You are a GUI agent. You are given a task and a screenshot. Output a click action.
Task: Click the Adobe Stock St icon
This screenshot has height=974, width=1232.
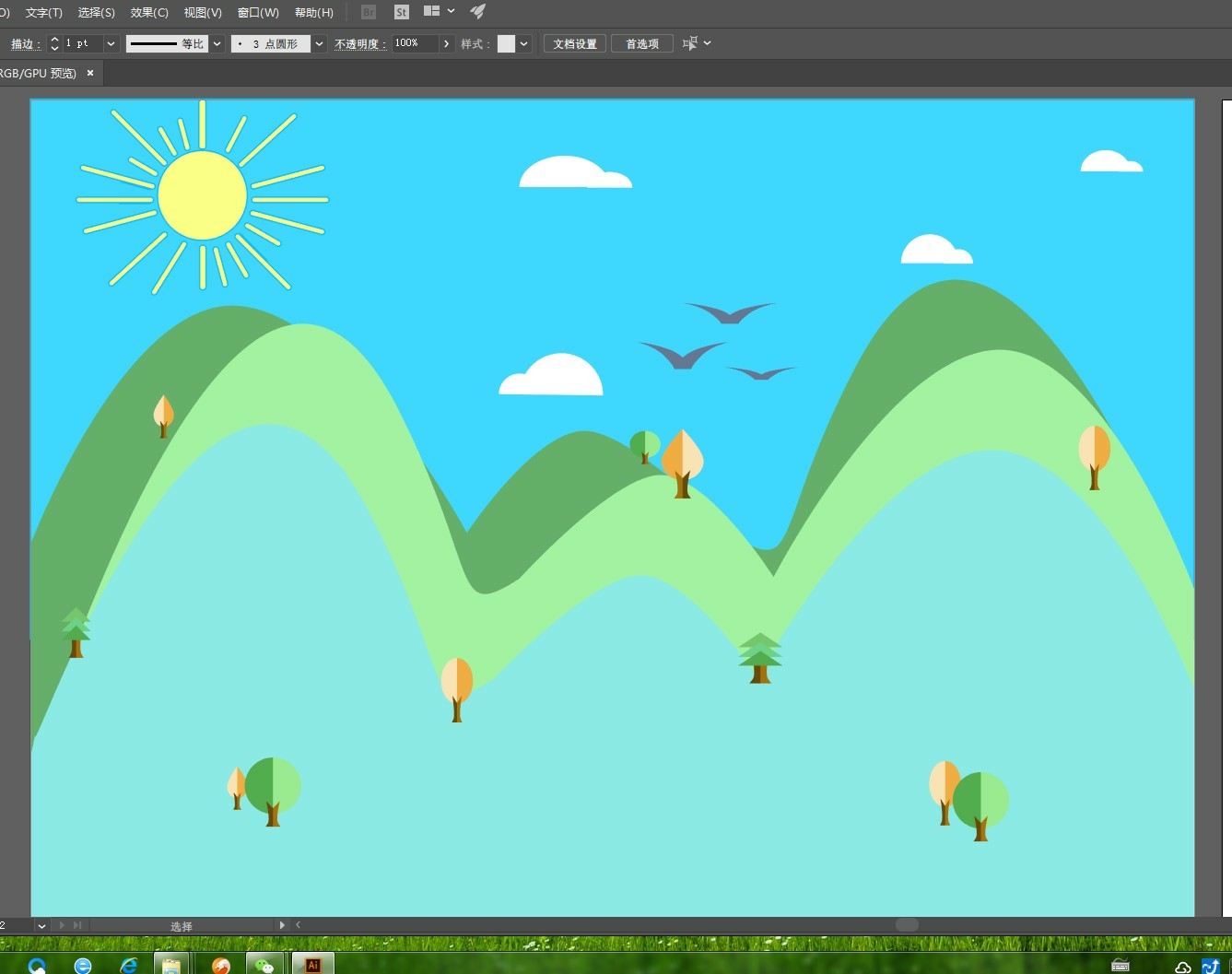[x=401, y=12]
